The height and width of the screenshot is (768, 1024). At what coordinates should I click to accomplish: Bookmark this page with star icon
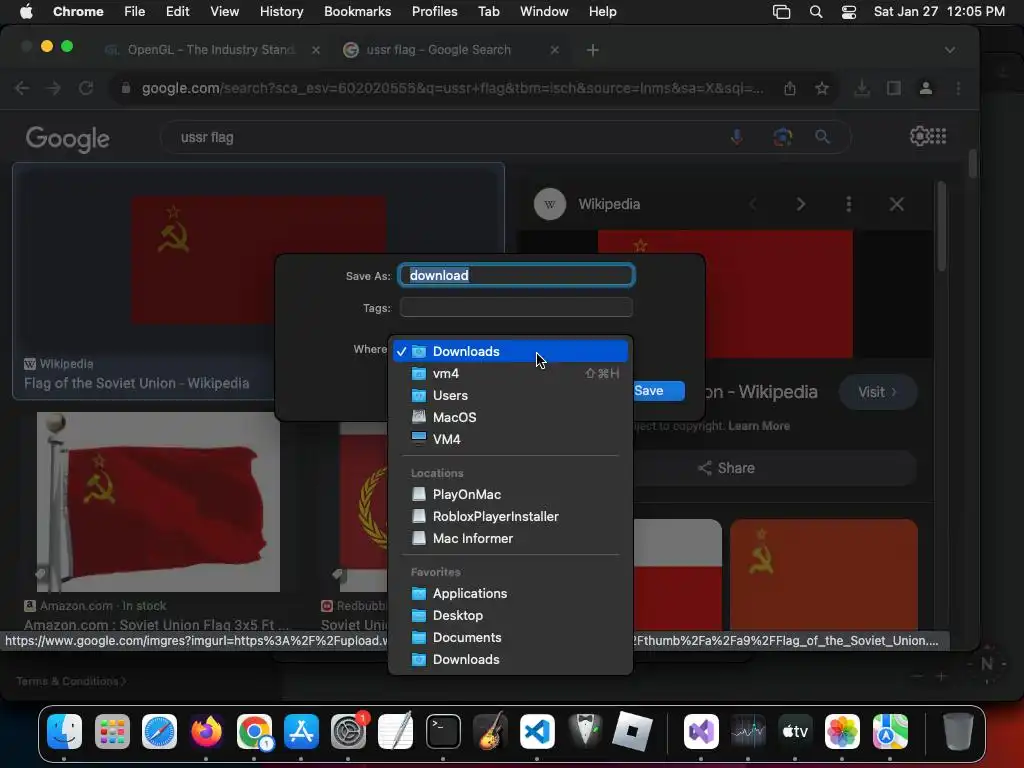822,88
